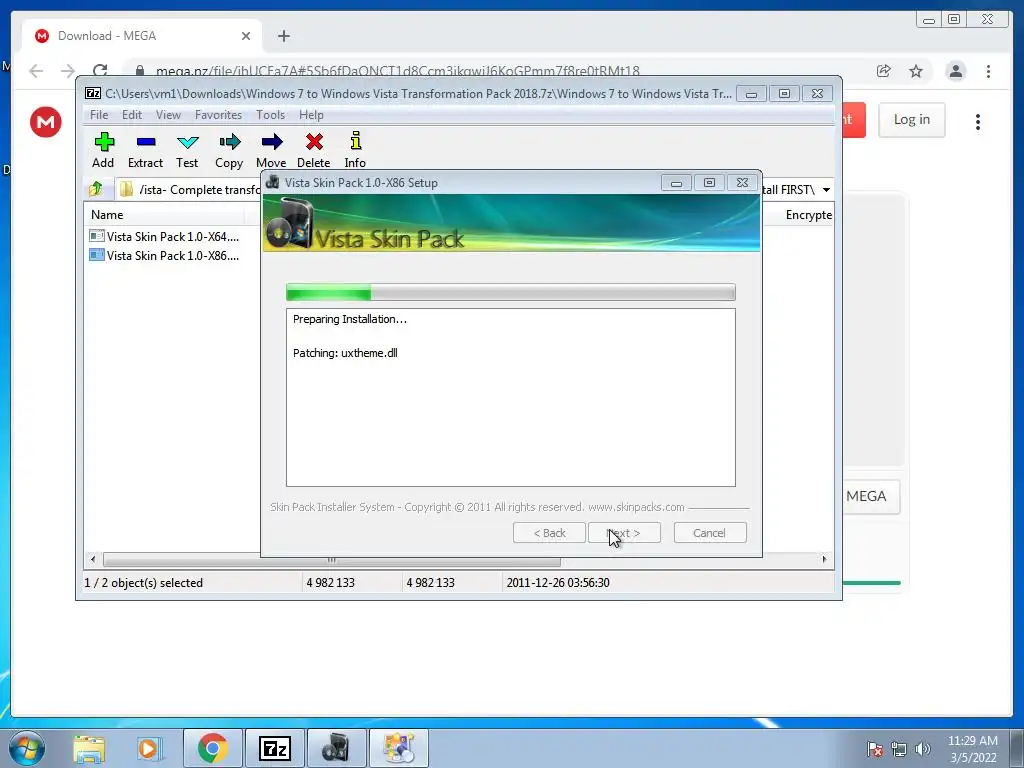The width and height of the screenshot is (1024, 768).
Task: Open the Info tool in 7-Zip
Action: [355, 150]
